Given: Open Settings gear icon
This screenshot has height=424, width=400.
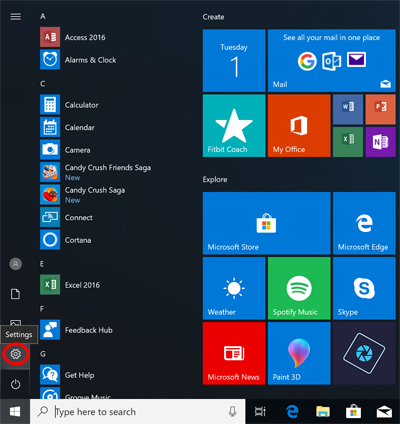Looking at the screenshot, I should (15, 354).
